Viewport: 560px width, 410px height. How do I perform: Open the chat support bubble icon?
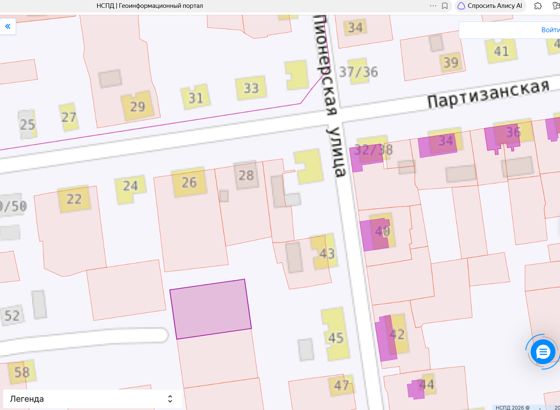[x=542, y=352]
